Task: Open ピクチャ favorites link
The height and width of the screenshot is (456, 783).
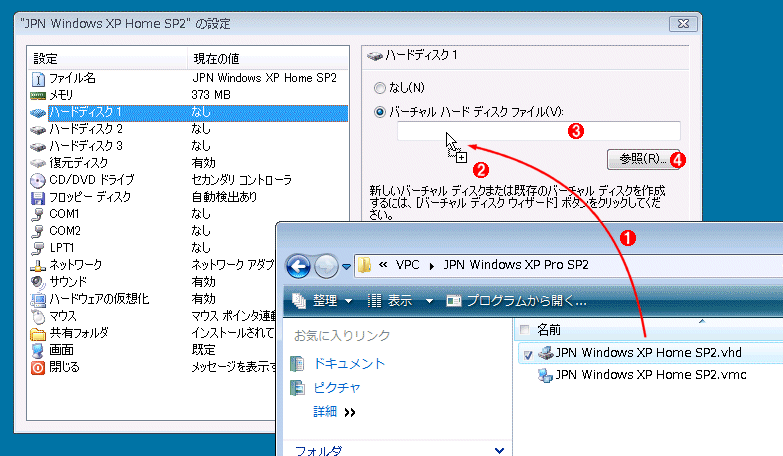Action: 337,388
